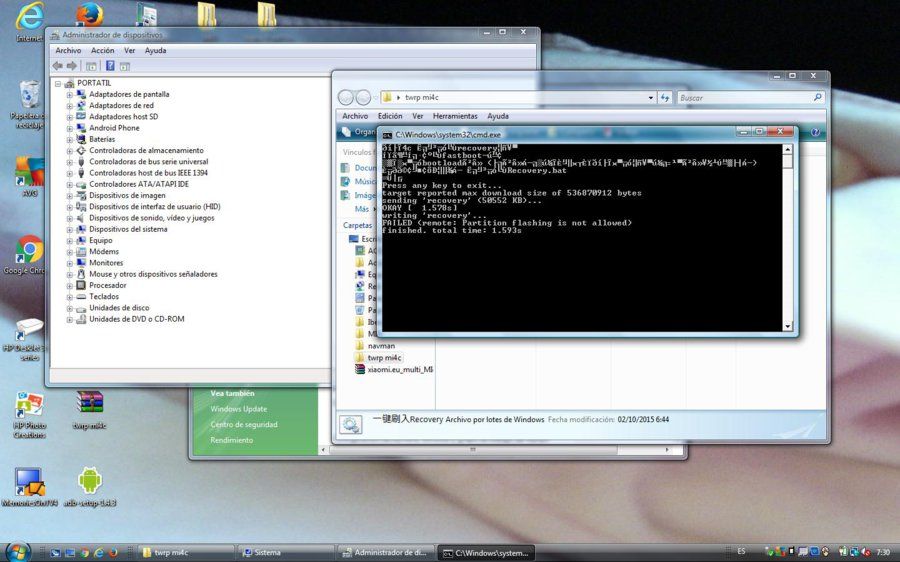Open the Memories On TV4 desktop shortcut
Viewport: 900px width, 562px height.
(x=29, y=487)
